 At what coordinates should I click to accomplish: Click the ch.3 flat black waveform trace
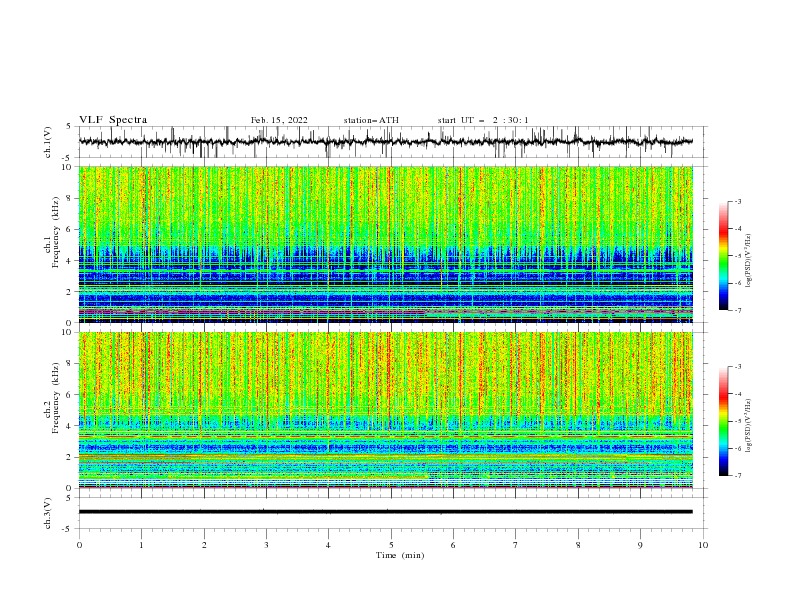coord(385,512)
